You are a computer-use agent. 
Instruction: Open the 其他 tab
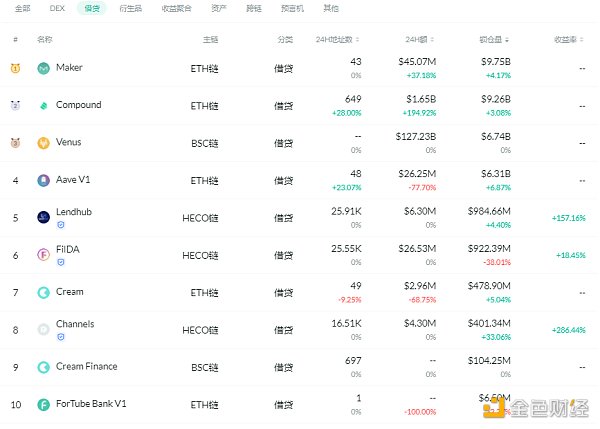(331, 8)
